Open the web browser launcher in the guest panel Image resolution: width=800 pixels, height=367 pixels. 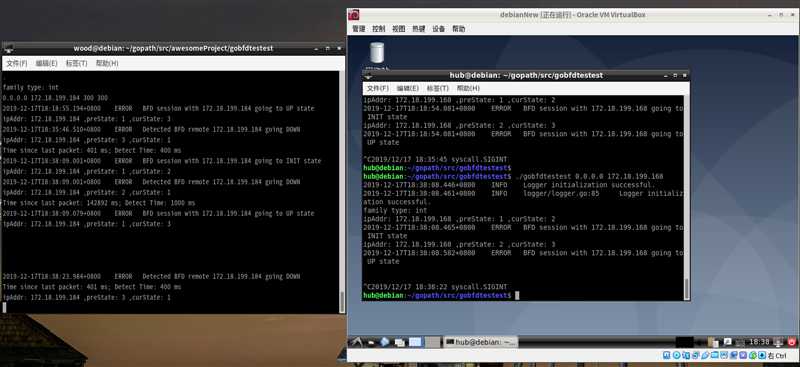(385, 342)
